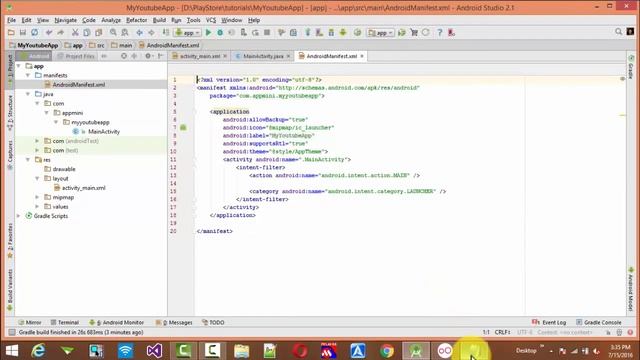Navigate back with the blue arrow icon
Viewport: 640px width, 360px height.
(x=140, y=32)
